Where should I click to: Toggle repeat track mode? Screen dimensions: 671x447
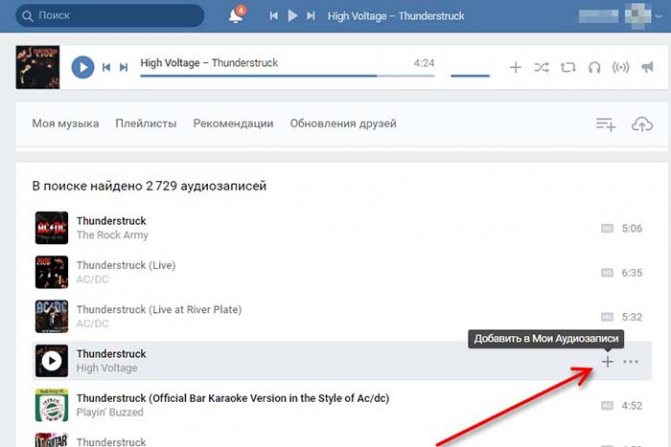[568, 67]
